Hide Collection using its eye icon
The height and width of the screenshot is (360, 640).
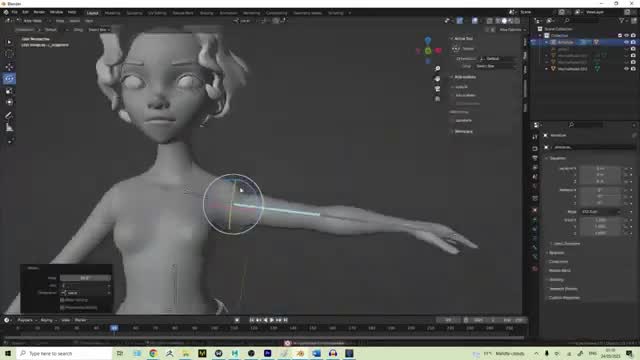pos(627,36)
